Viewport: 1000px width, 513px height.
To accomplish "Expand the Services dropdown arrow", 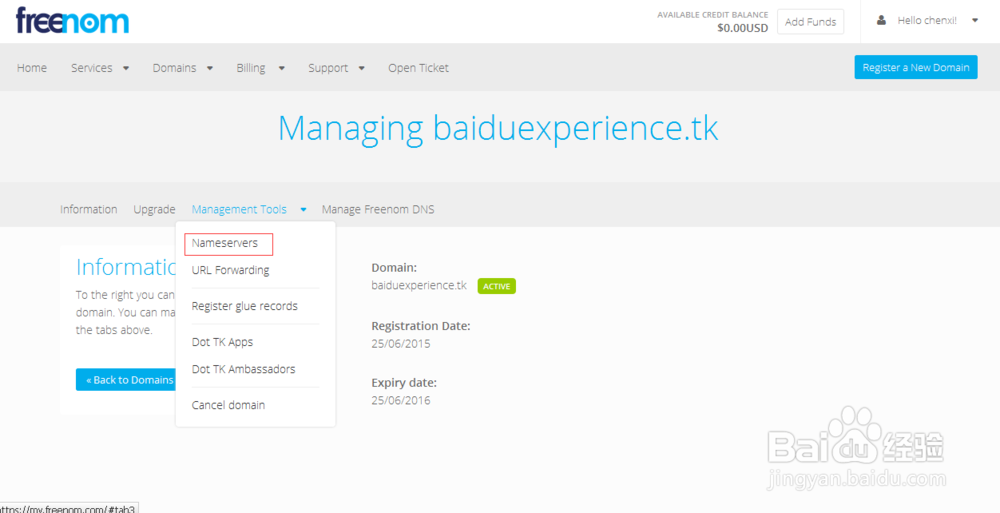I will [126, 68].
